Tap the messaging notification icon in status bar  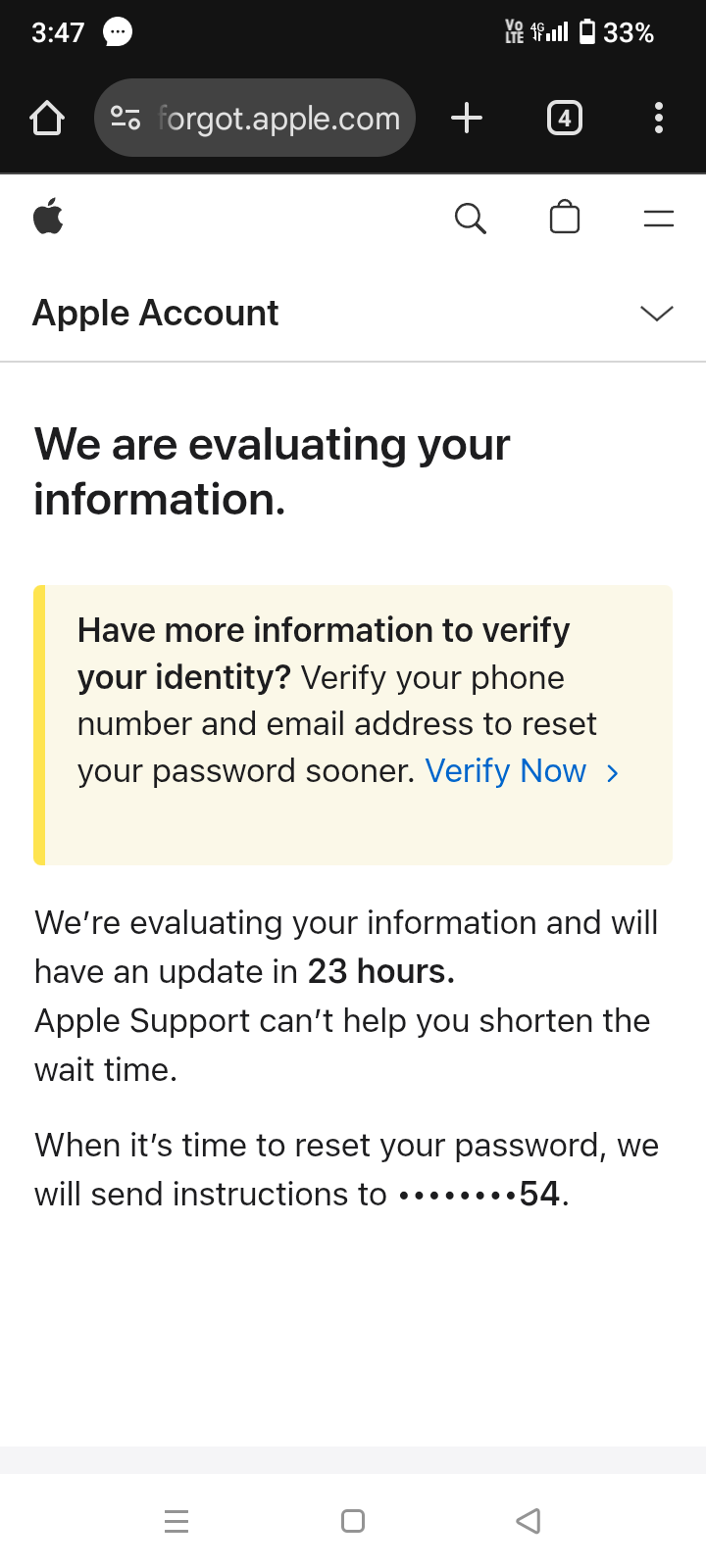click(118, 32)
